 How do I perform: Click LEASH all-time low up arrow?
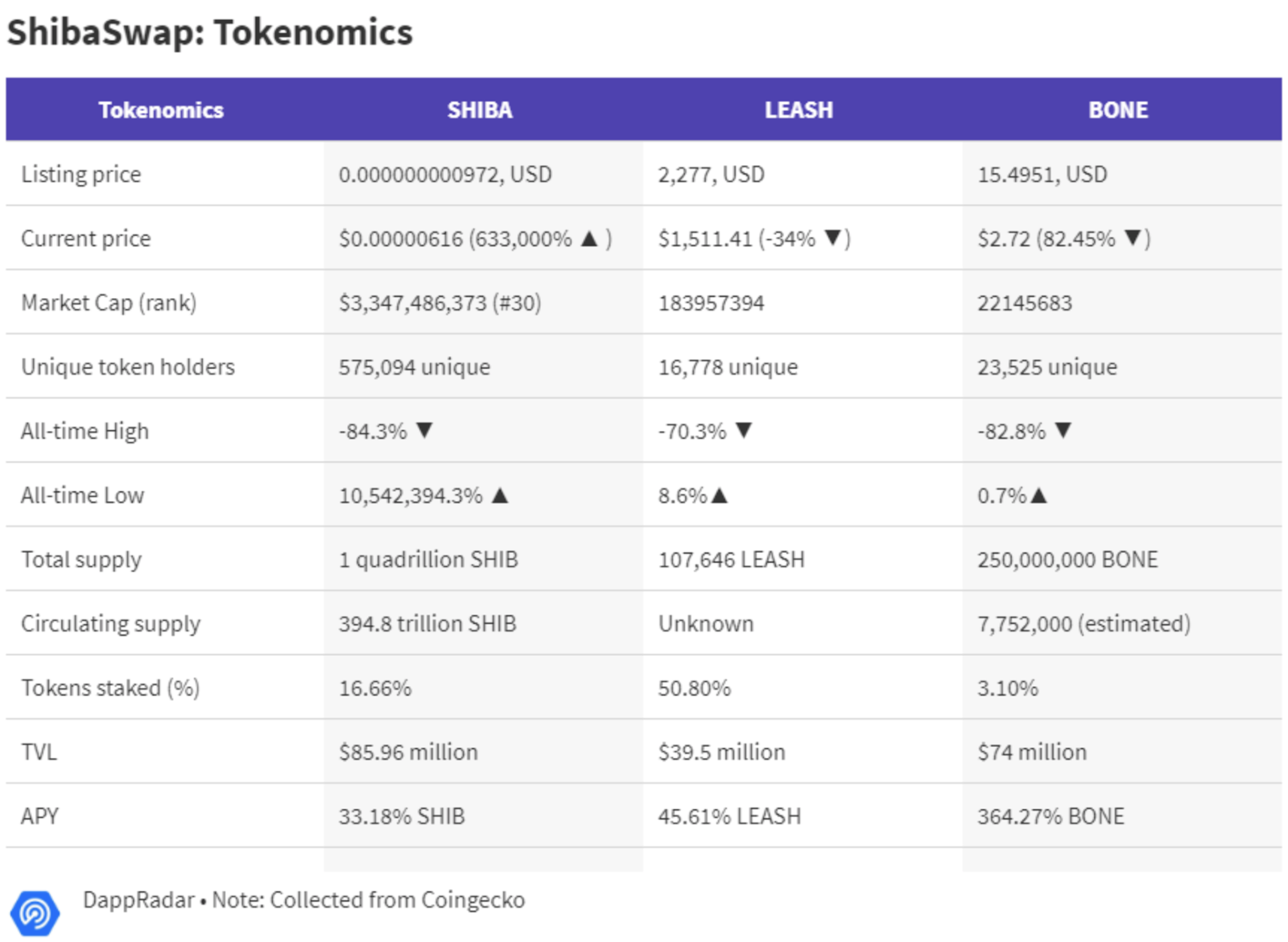[x=719, y=495]
